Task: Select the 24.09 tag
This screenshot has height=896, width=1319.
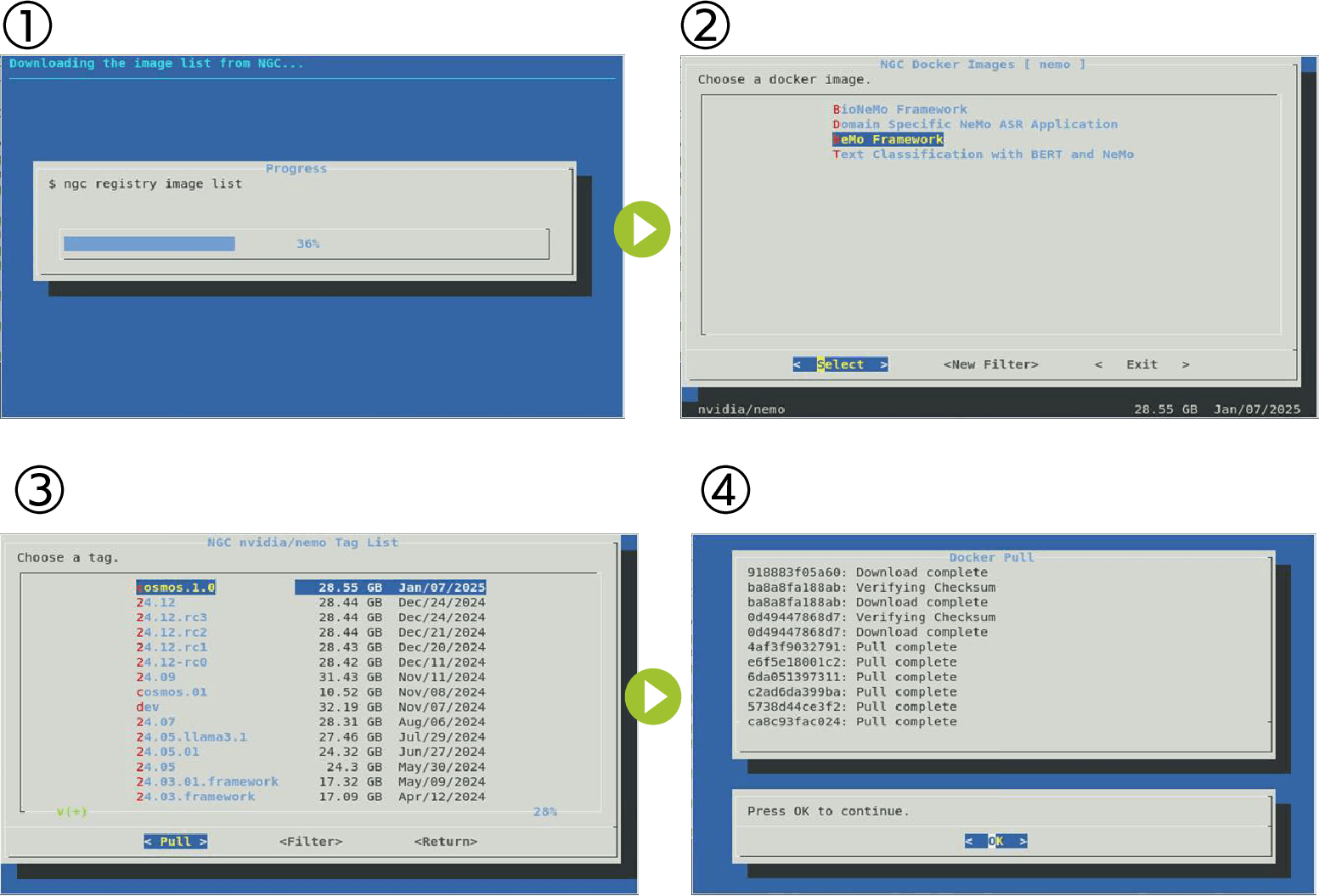Action: (x=311, y=677)
